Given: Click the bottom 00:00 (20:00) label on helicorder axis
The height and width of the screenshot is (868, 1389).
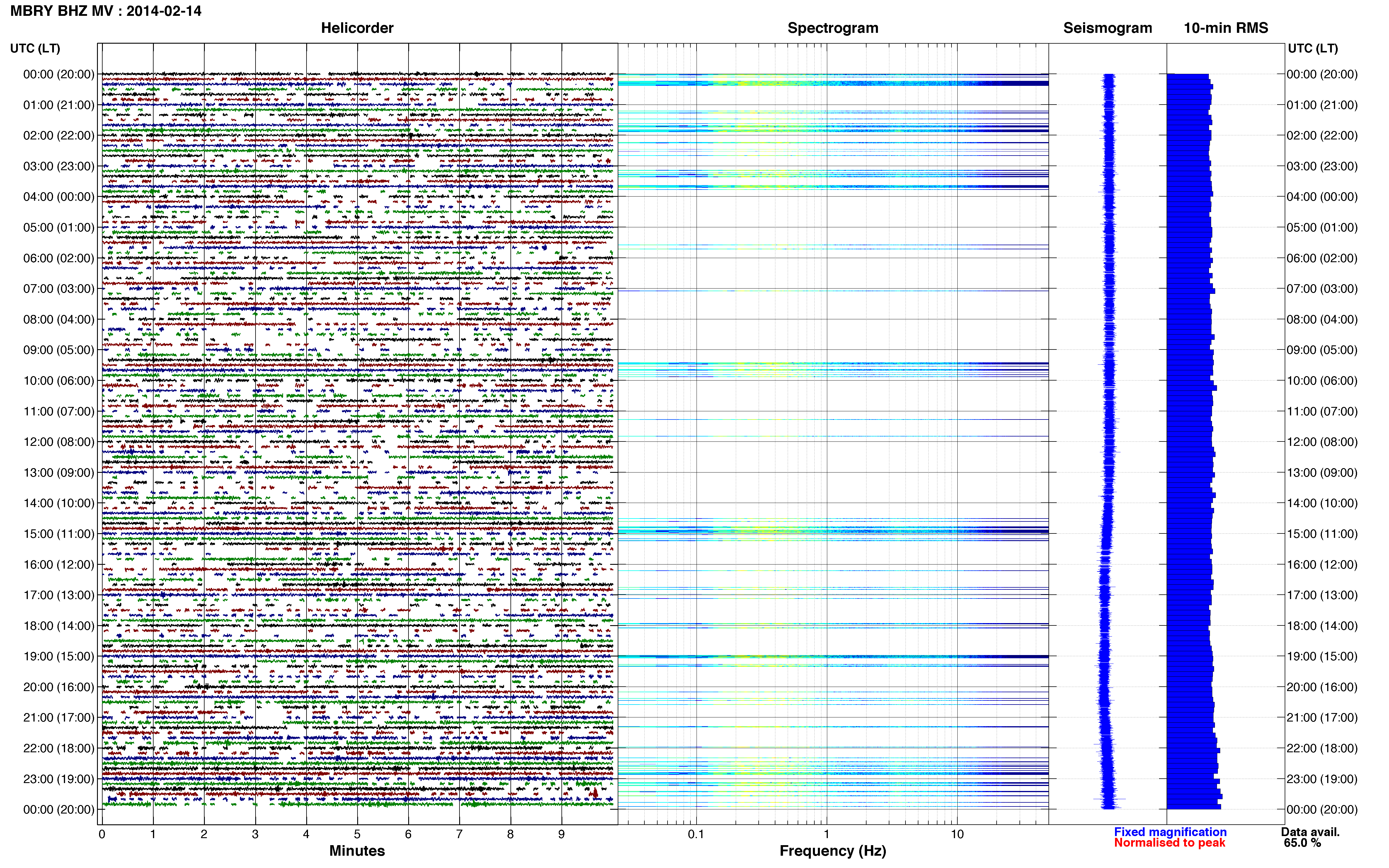Looking at the screenshot, I should pos(59,809).
